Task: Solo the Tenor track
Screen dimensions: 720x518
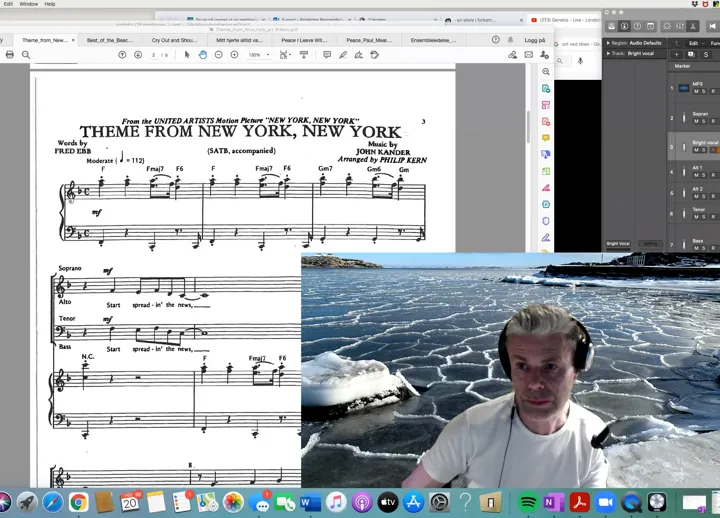Action: coord(704,217)
